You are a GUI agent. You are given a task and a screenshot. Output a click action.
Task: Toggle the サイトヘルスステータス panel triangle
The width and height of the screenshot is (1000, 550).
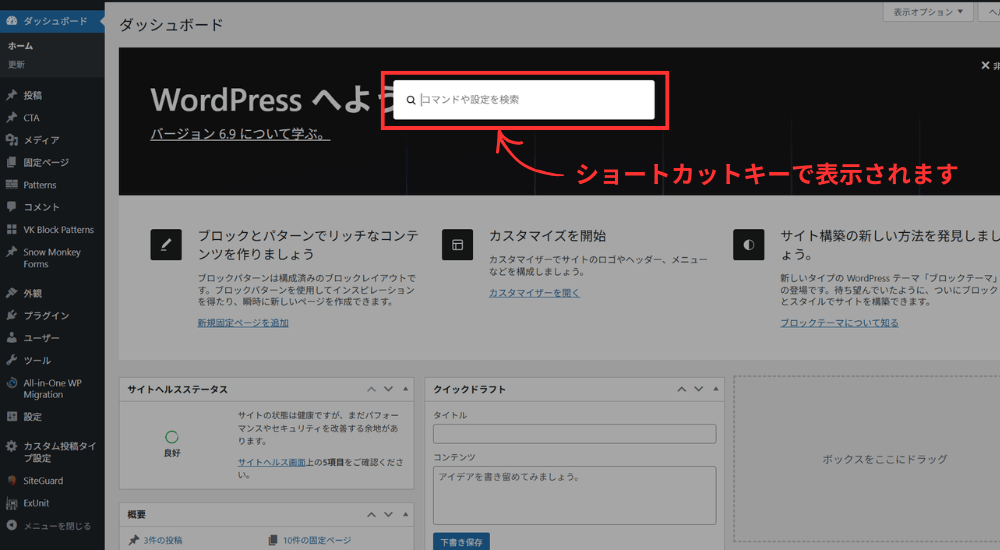pyautogui.click(x=405, y=389)
